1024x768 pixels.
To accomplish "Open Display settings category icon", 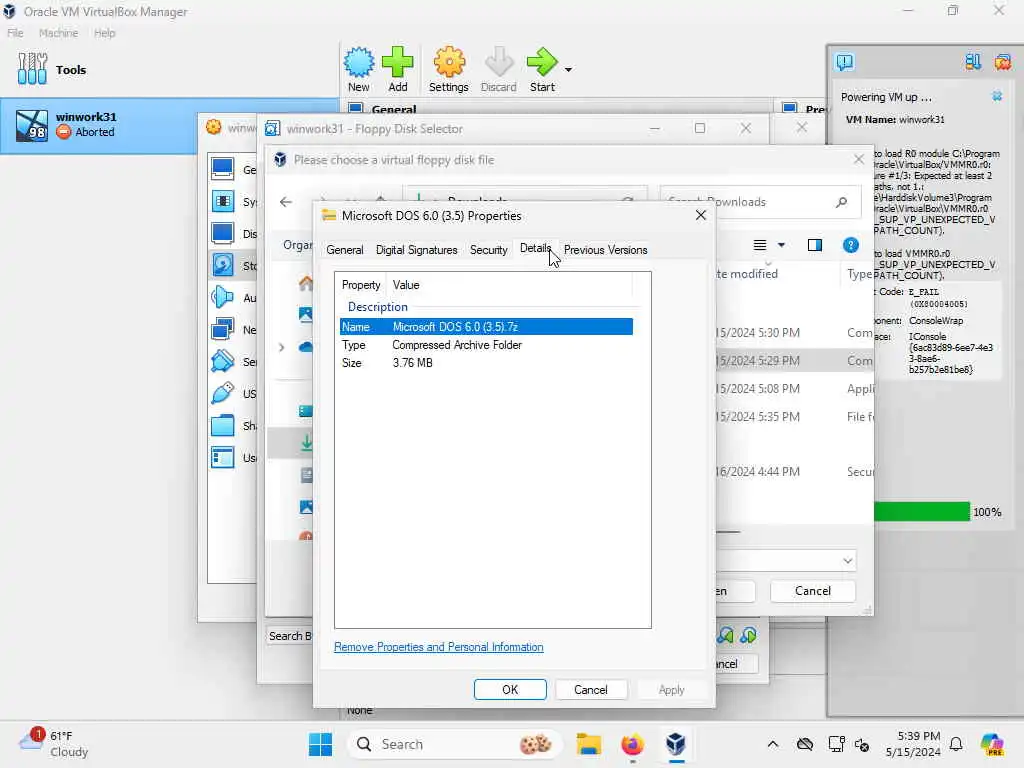I will point(223,233).
